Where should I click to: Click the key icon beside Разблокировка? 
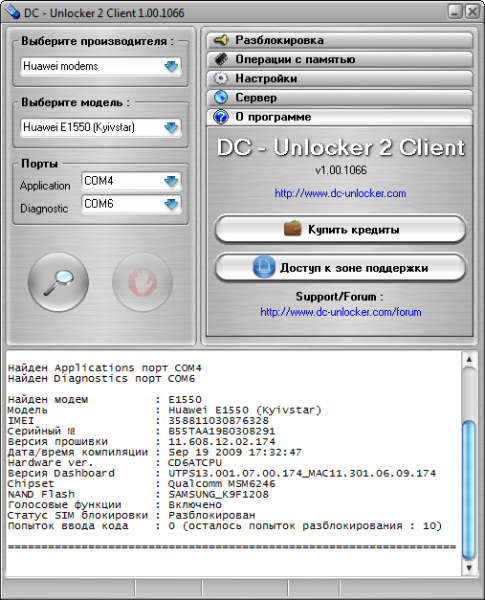point(221,40)
